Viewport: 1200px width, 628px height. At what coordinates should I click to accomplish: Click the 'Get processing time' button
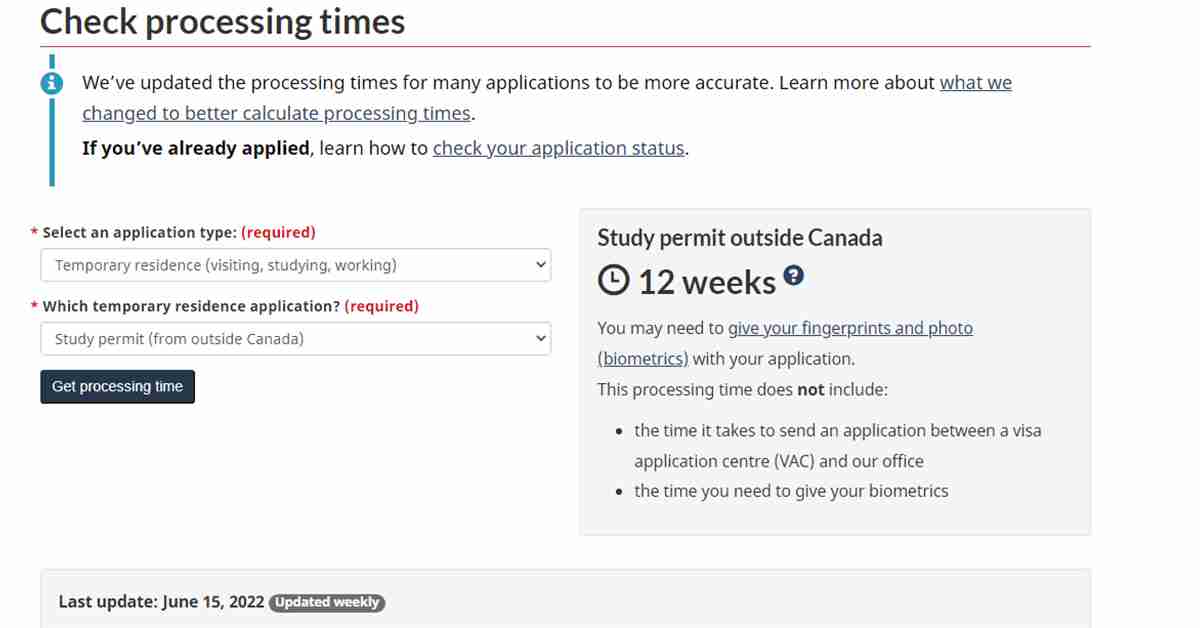(117, 387)
